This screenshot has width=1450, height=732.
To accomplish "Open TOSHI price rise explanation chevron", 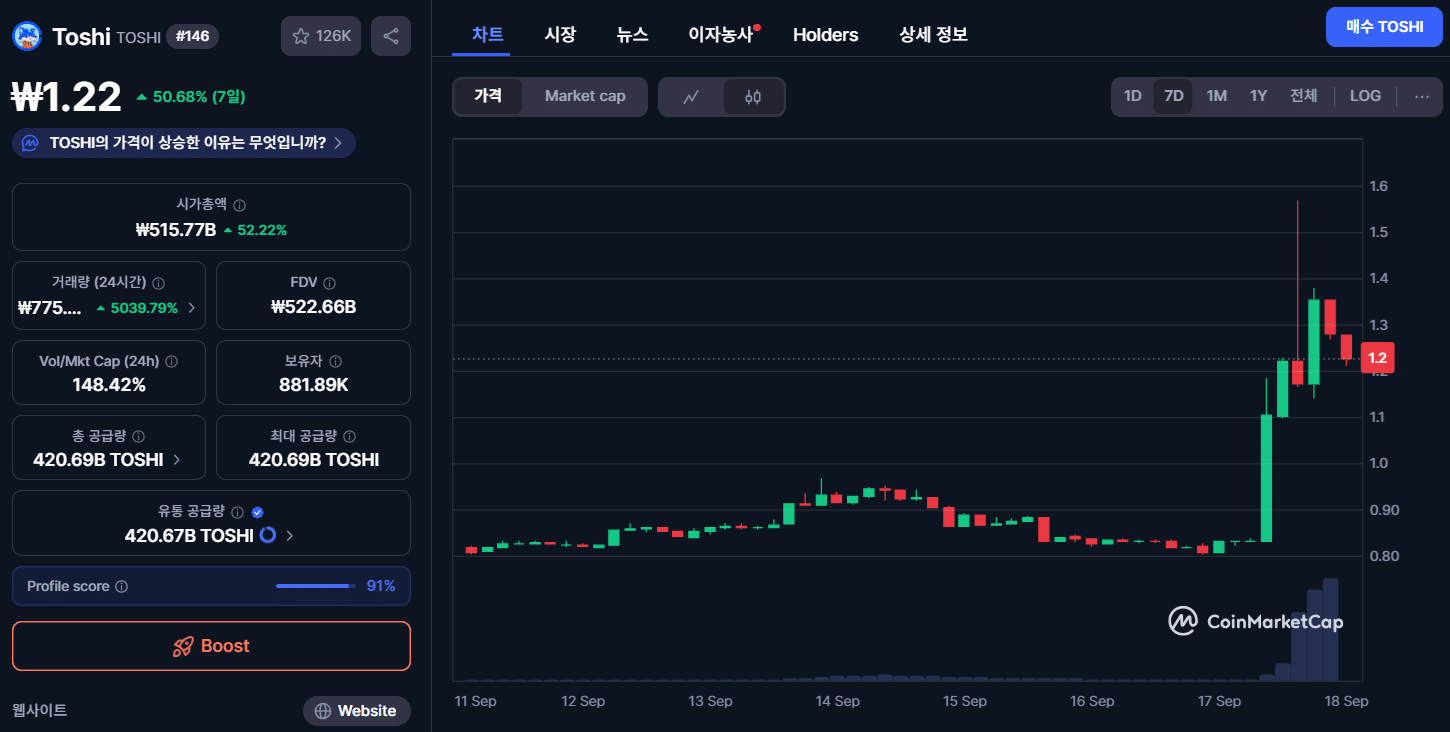I will [338, 143].
